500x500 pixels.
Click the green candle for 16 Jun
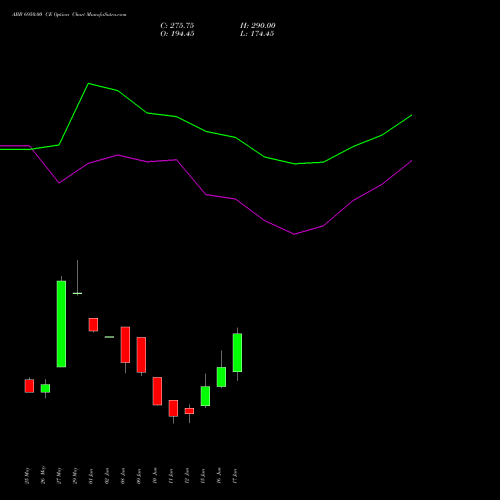tap(221, 377)
